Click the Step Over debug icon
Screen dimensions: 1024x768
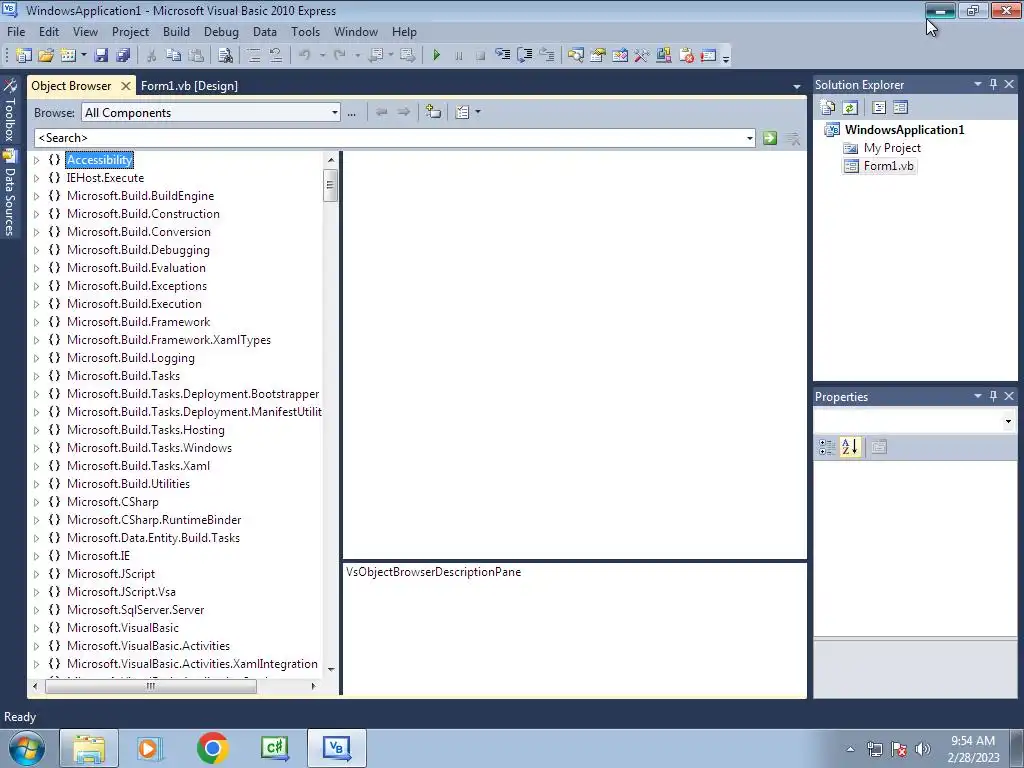(x=524, y=56)
